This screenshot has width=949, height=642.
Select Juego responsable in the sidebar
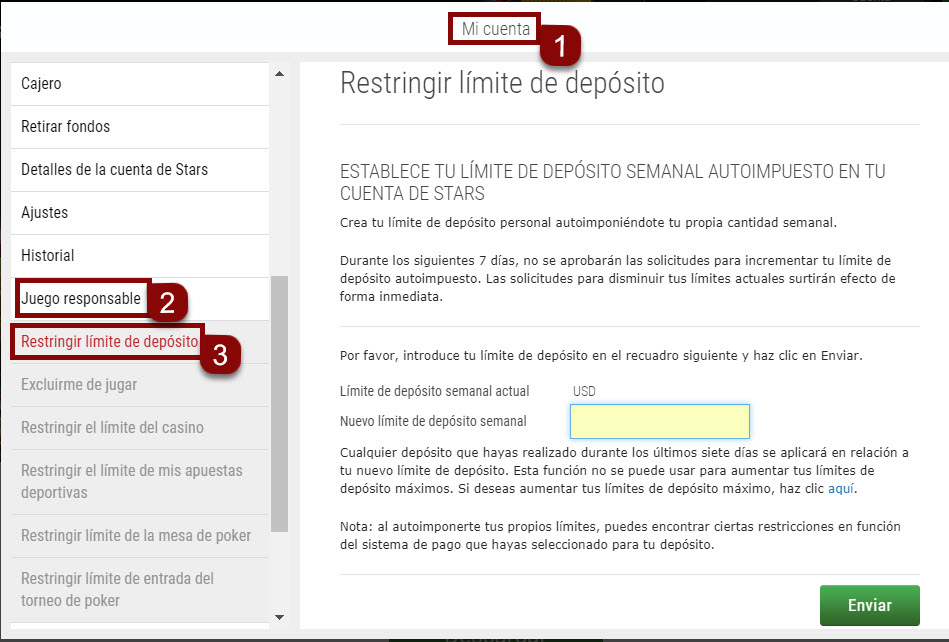click(80, 298)
